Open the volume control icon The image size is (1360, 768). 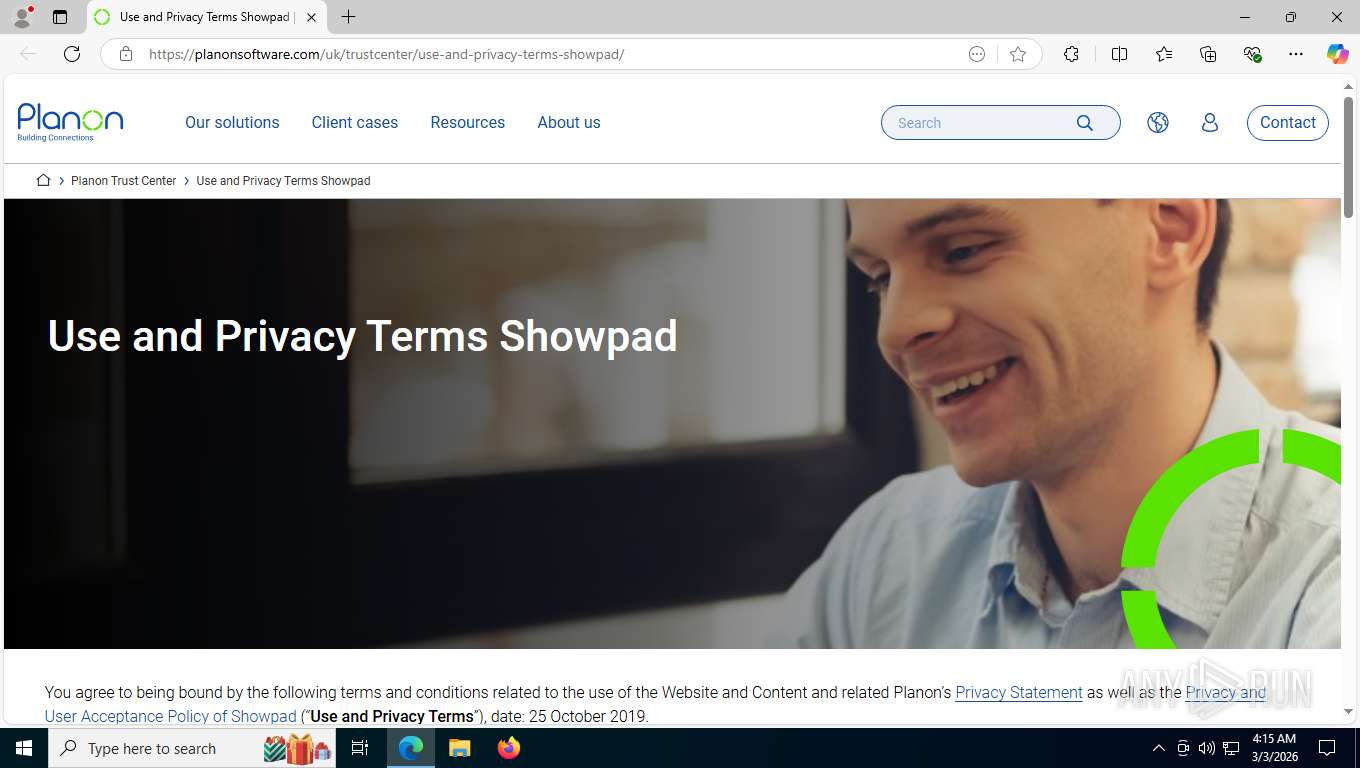click(x=1207, y=748)
